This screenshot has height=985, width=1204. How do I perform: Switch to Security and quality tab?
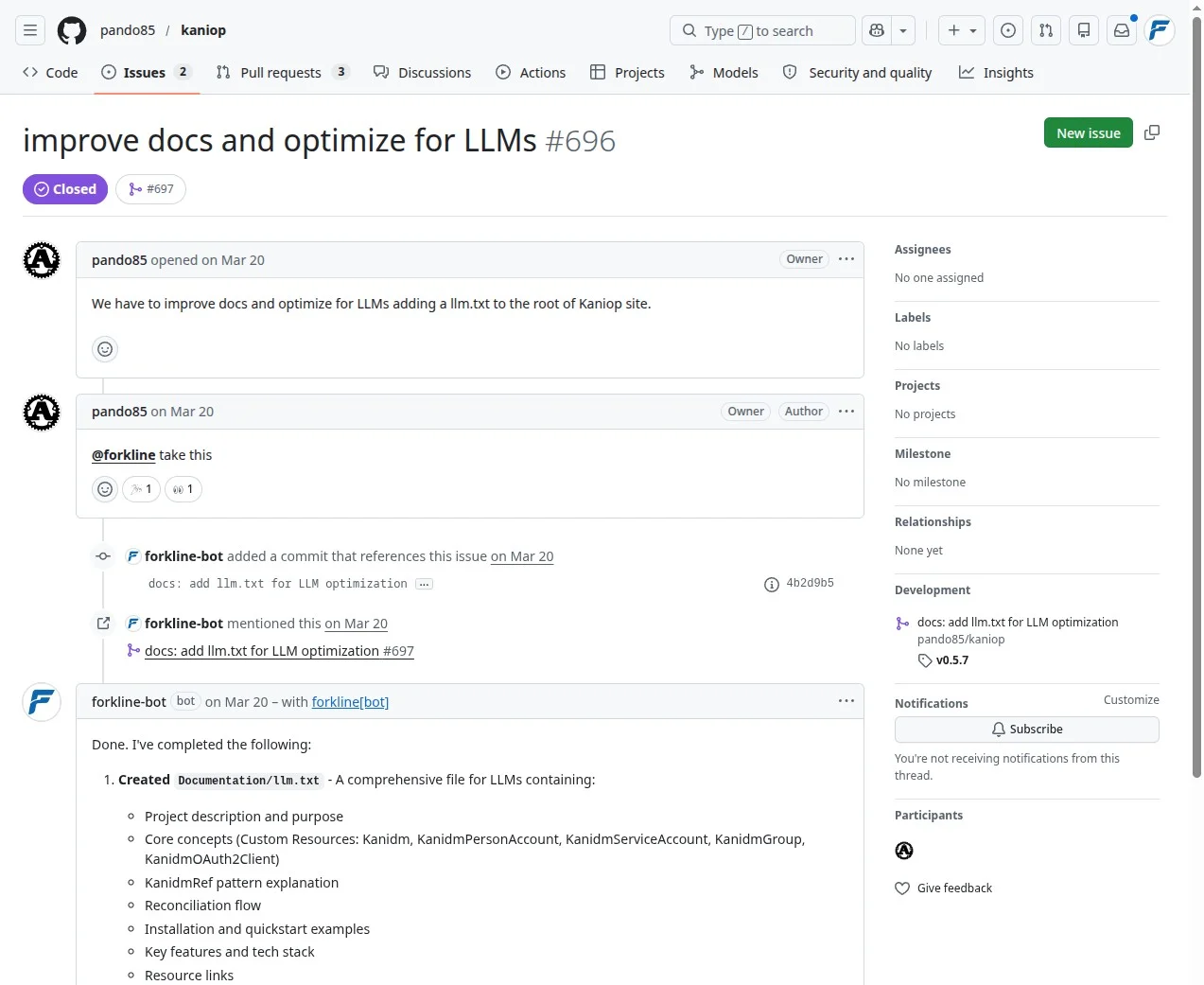coord(857,72)
